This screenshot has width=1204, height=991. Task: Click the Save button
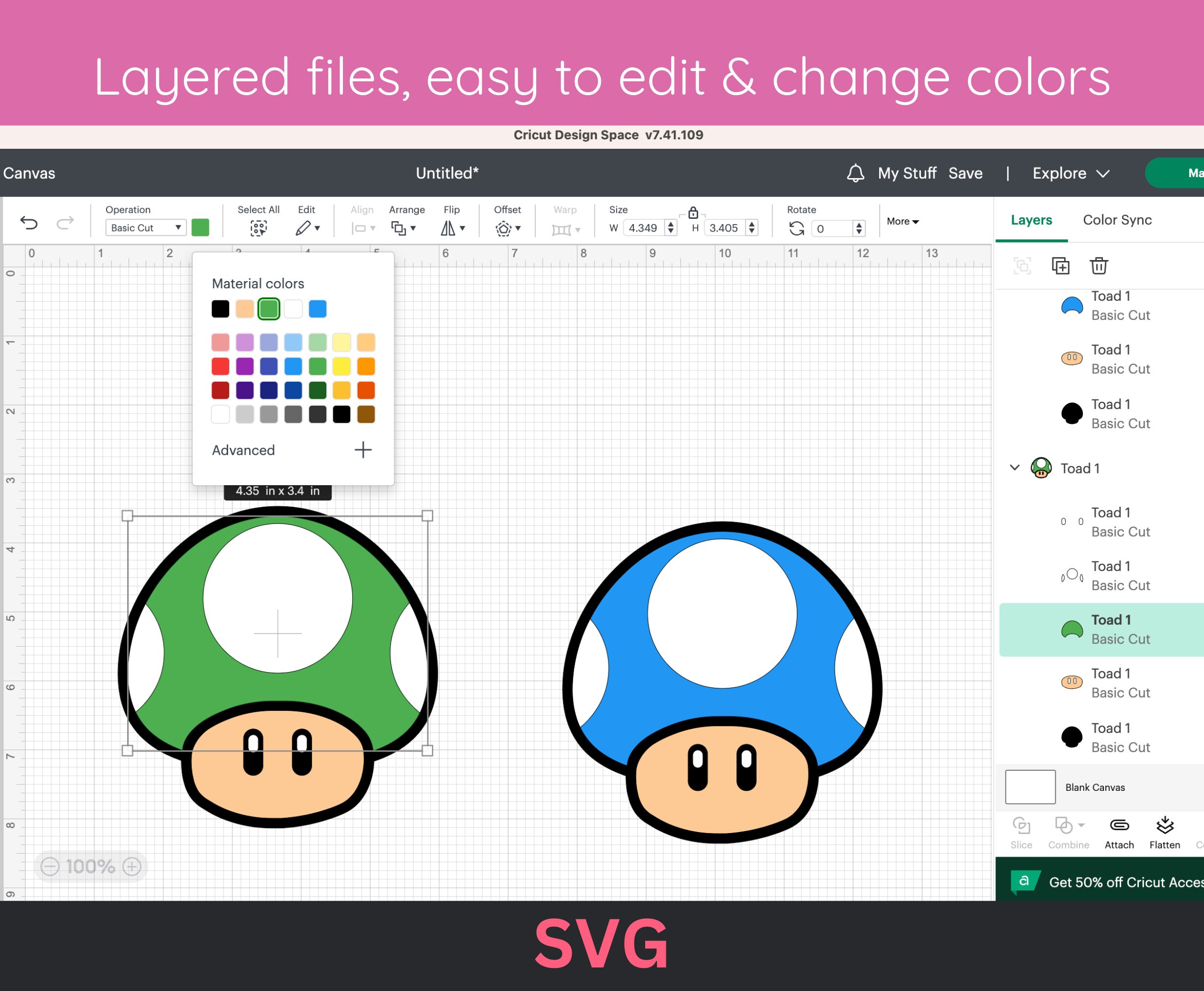(x=966, y=173)
